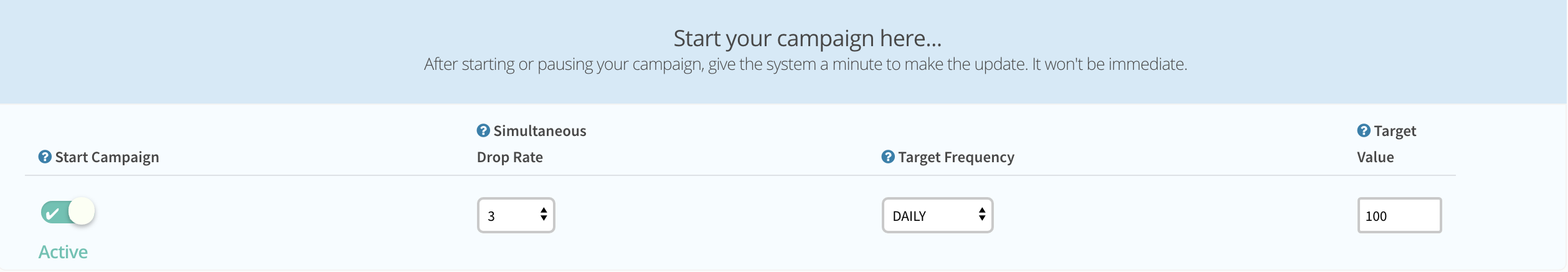Click the help icon beside Start Campaign

click(x=45, y=157)
